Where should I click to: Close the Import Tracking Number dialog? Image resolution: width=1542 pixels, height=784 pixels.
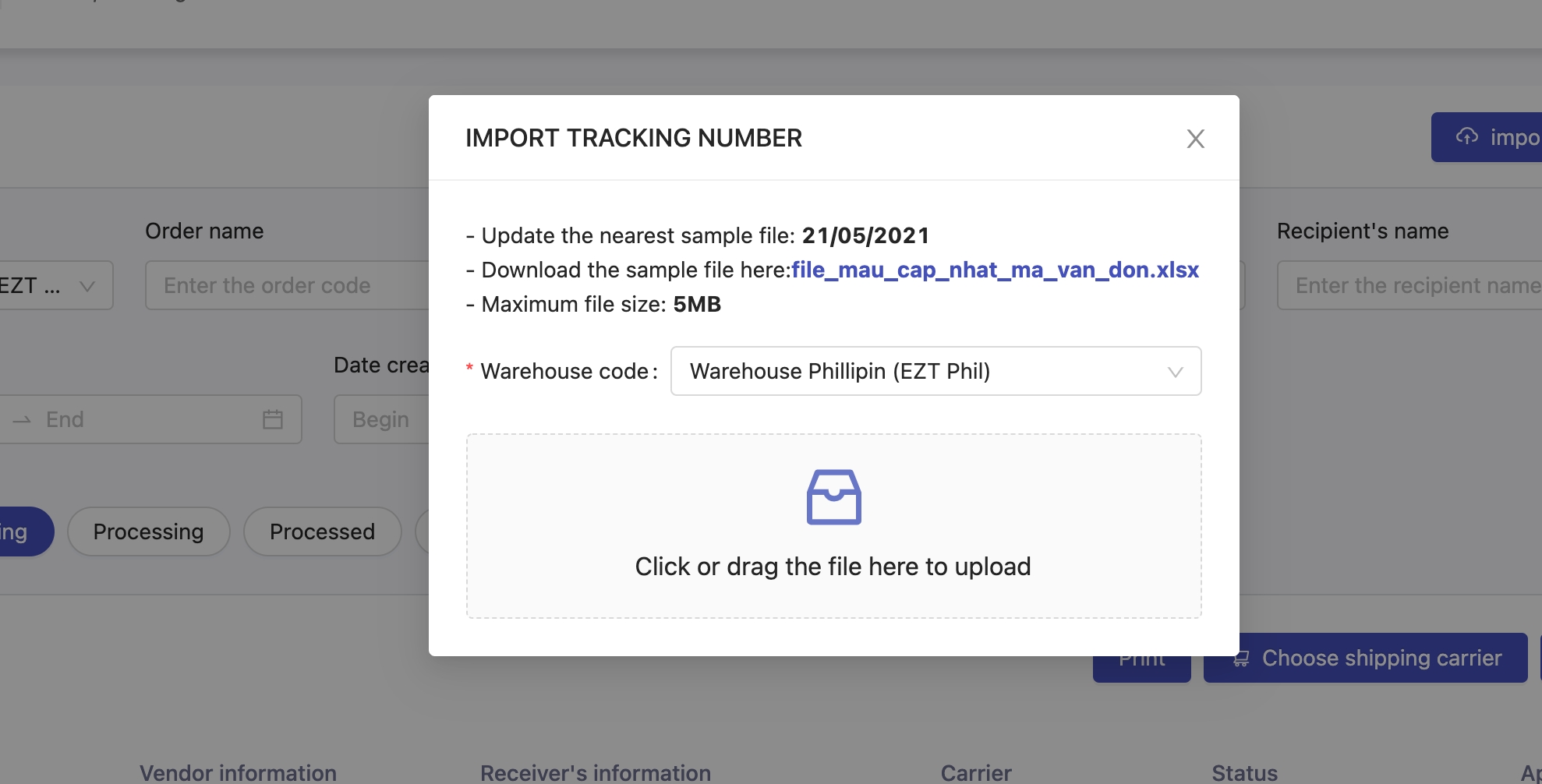pos(1195,139)
